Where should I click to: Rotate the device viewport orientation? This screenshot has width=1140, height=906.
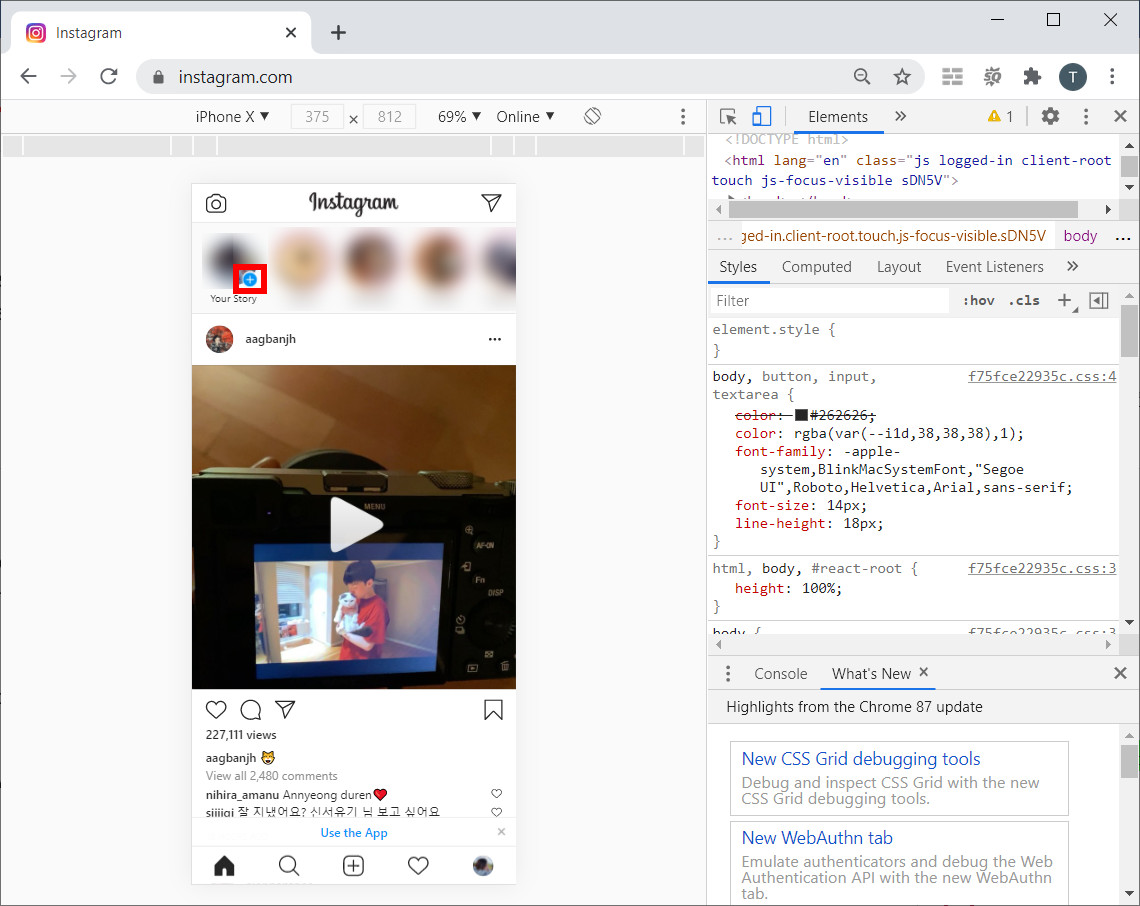pos(593,116)
